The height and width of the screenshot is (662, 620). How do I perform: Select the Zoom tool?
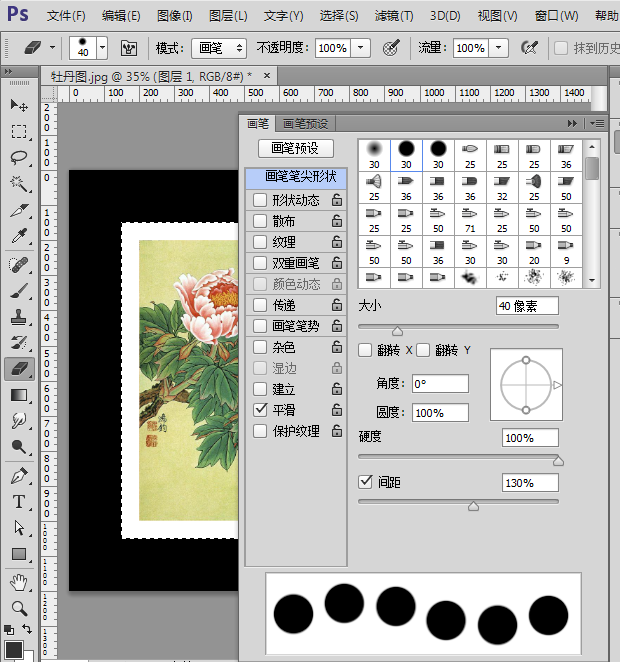[18, 607]
